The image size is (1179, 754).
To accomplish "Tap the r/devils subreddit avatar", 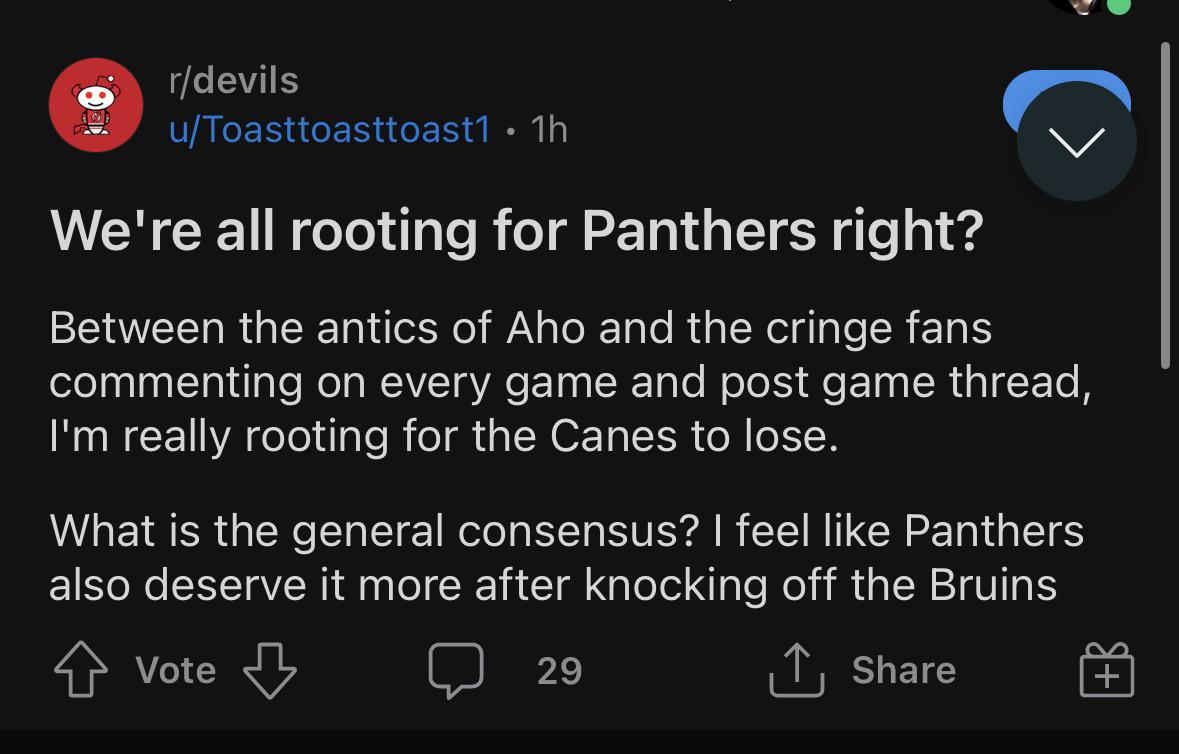I will coord(96,105).
